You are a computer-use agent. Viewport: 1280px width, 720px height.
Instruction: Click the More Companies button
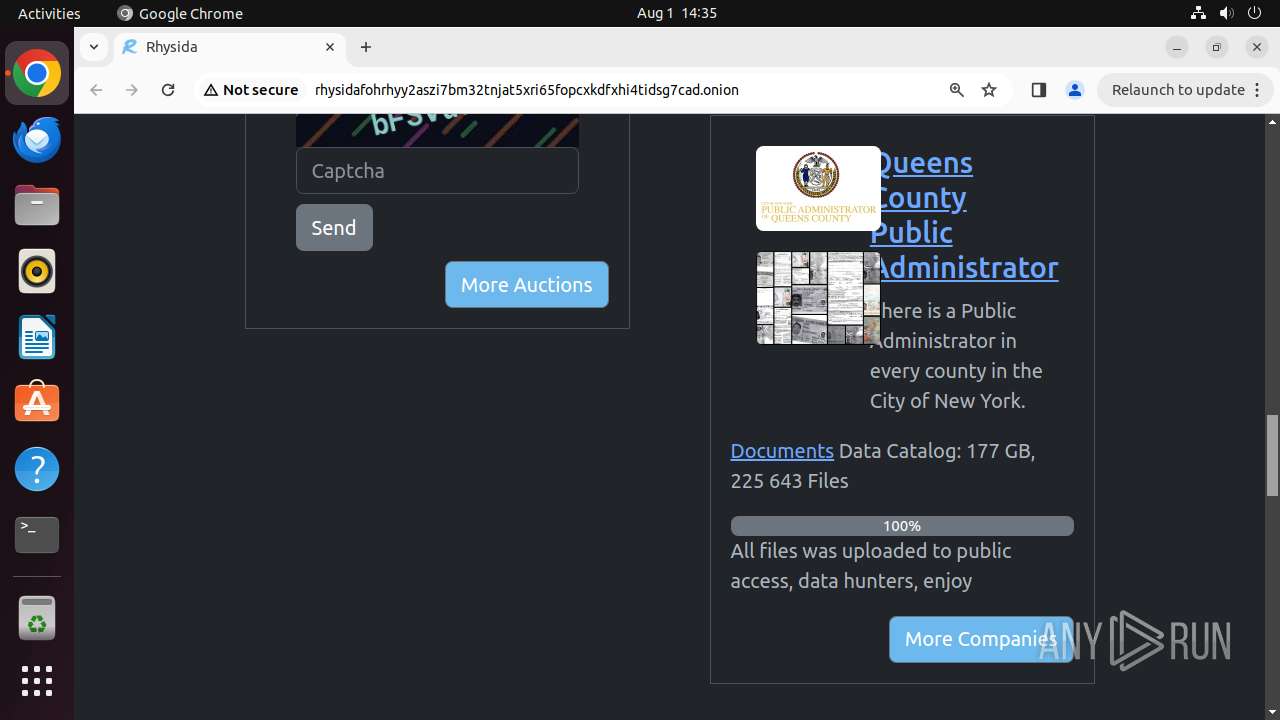click(981, 639)
